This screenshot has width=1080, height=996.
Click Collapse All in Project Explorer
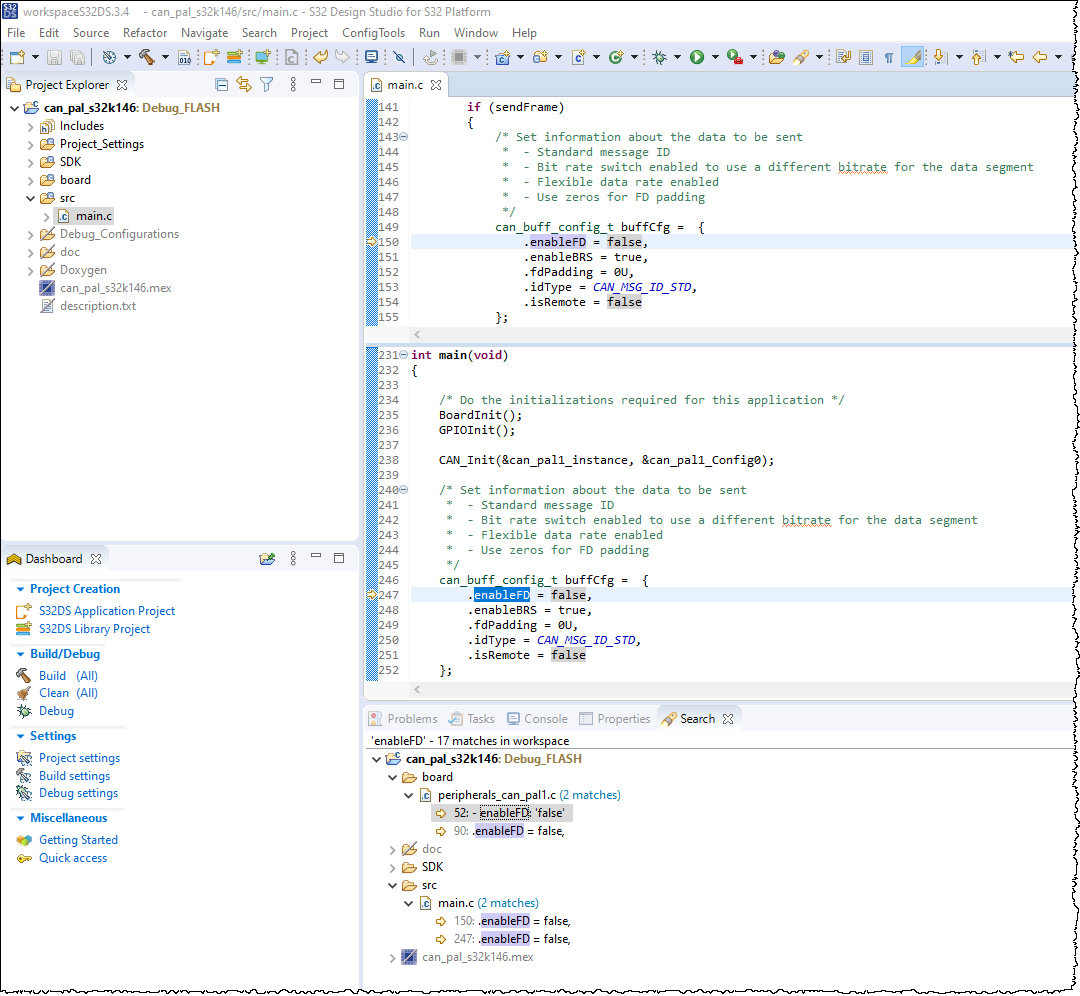coord(222,85)
